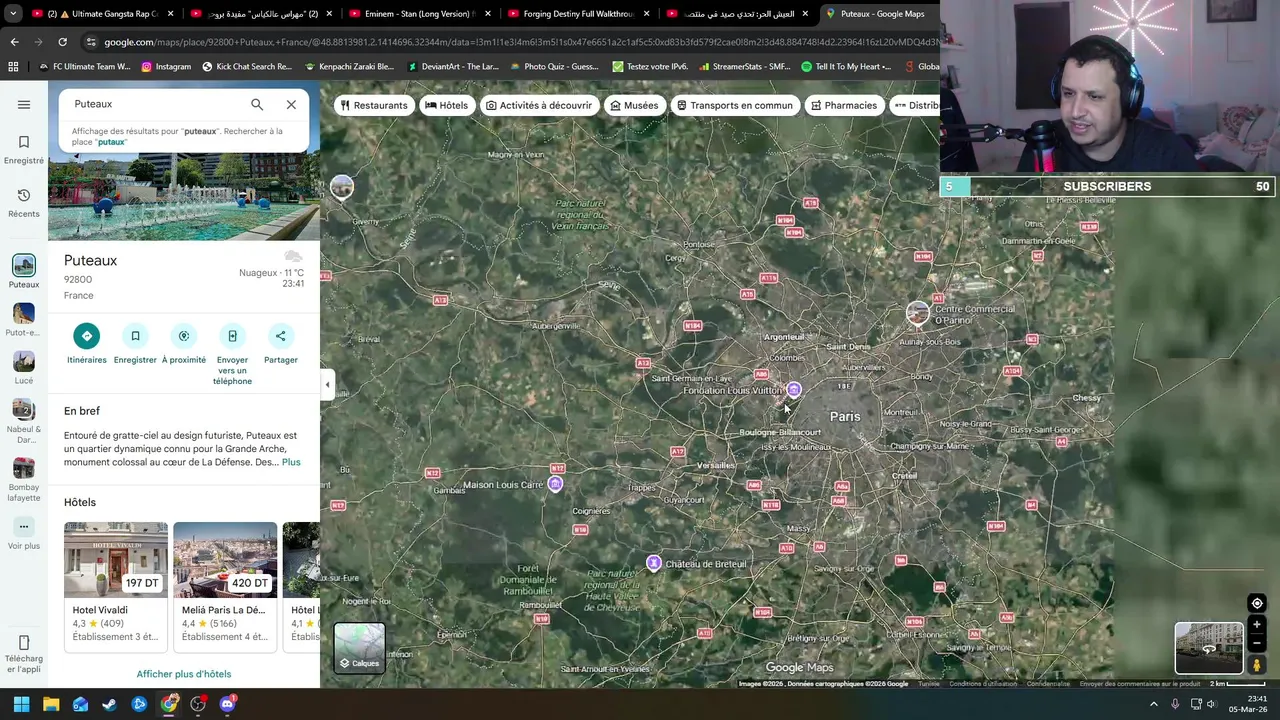Clear the Puteaux search with X
This screenshot has width=1280, height=720.
point(291,104)
